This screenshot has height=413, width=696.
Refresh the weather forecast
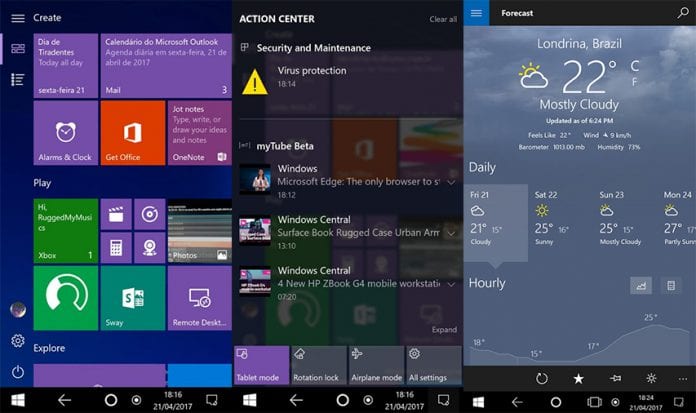click(x=542, y=378)
